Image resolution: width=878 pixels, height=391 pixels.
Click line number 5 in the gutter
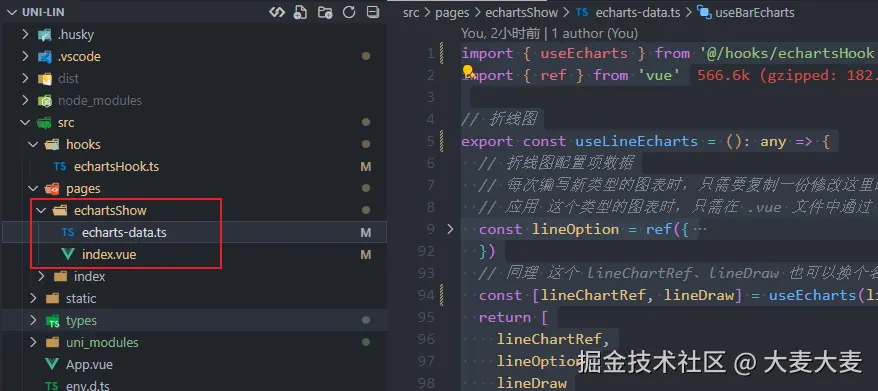click(431, 141)
